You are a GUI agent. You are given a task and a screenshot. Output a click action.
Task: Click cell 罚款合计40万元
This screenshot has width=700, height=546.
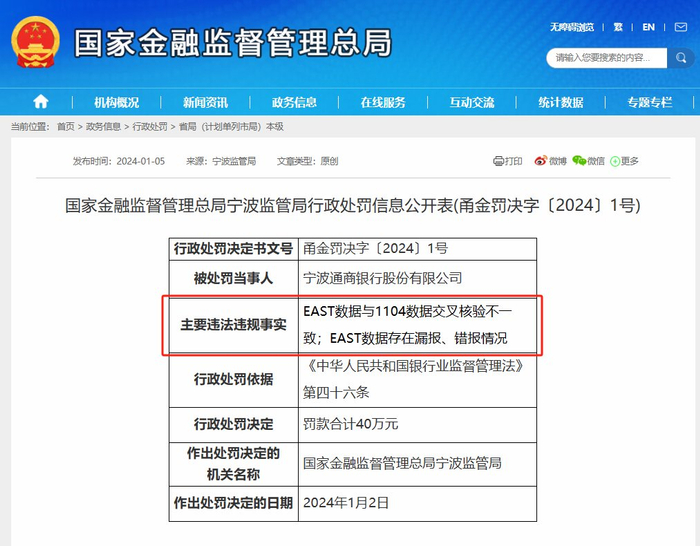pyautogui.click(x=417, y=424)
